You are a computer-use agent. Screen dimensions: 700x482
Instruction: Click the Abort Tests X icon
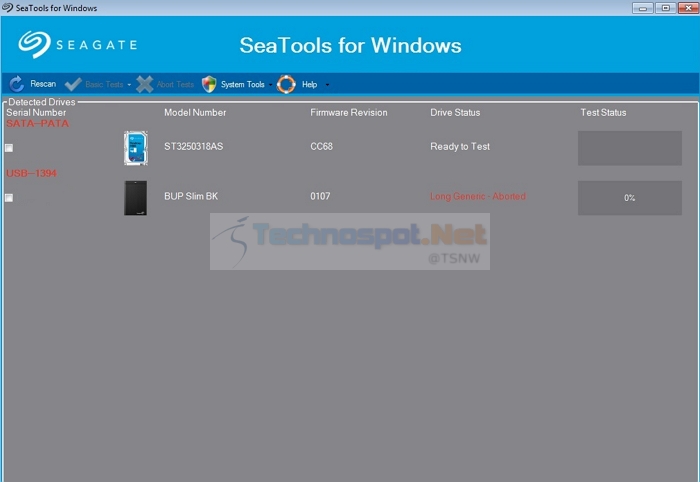click(144, 84)
